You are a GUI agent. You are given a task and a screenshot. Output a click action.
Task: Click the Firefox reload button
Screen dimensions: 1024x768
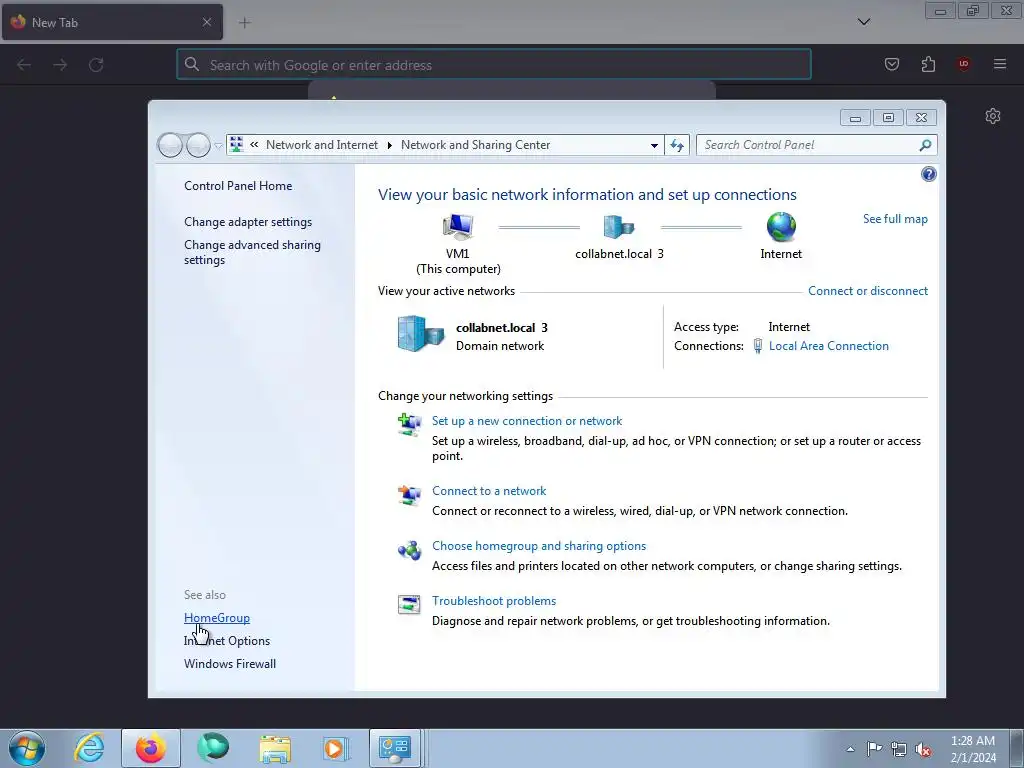tap(96, 65)
